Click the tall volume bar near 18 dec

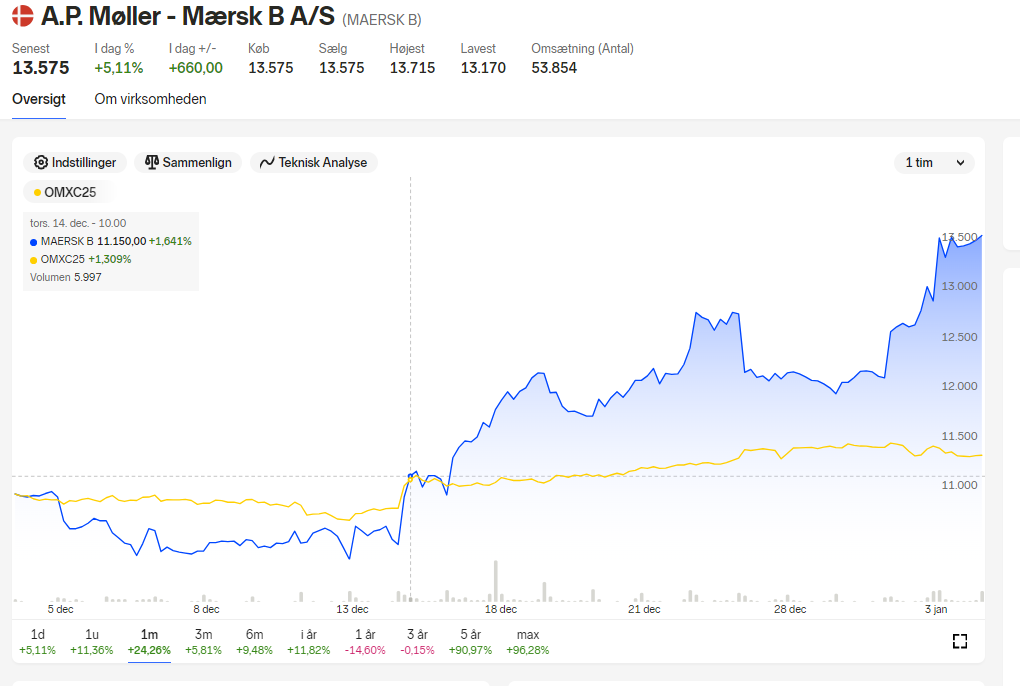[x=496, y=581]
